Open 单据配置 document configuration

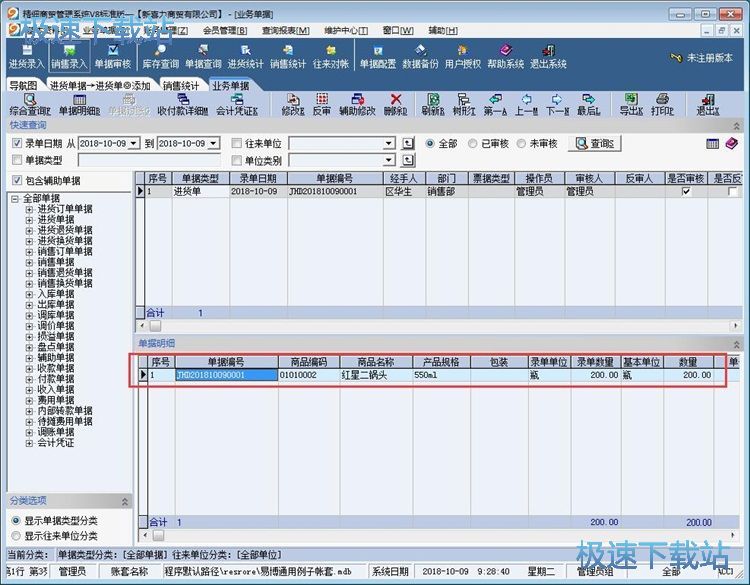377,56
